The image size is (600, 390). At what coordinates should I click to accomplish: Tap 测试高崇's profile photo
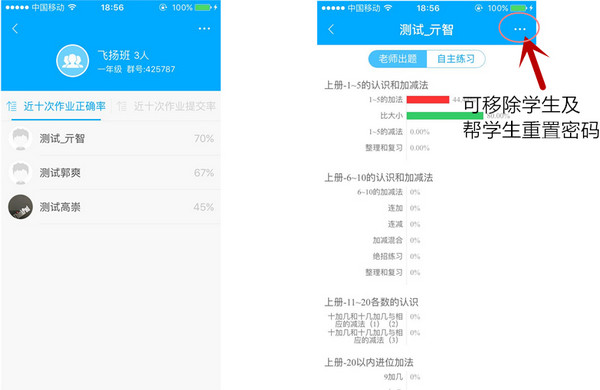pyautogui.click(x=20, y=207)
